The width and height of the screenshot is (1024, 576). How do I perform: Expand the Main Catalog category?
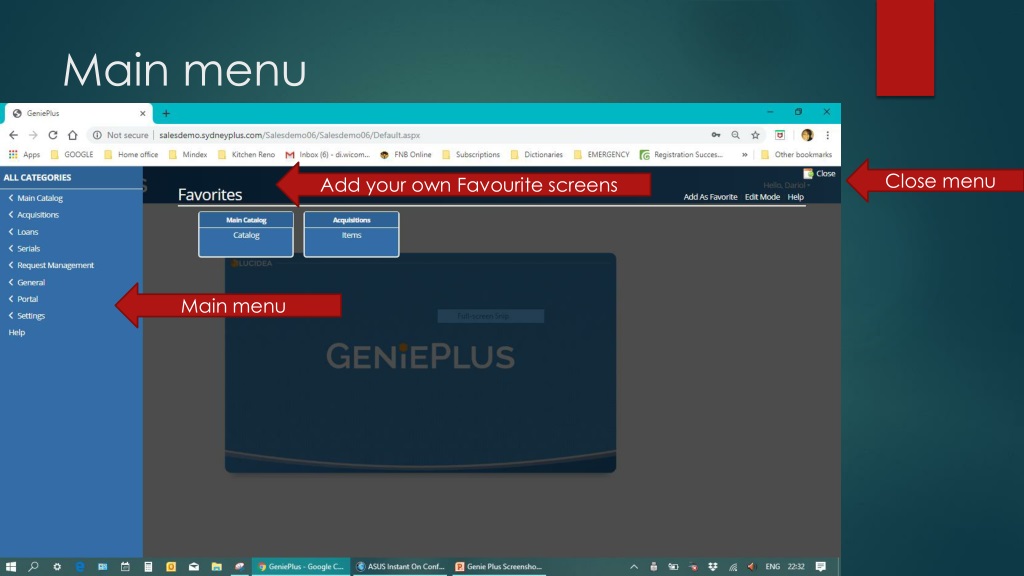click(x=36, y=198)
